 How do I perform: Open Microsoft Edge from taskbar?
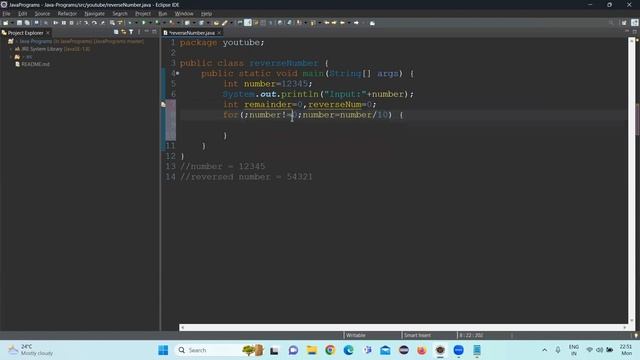pos(348,350)
